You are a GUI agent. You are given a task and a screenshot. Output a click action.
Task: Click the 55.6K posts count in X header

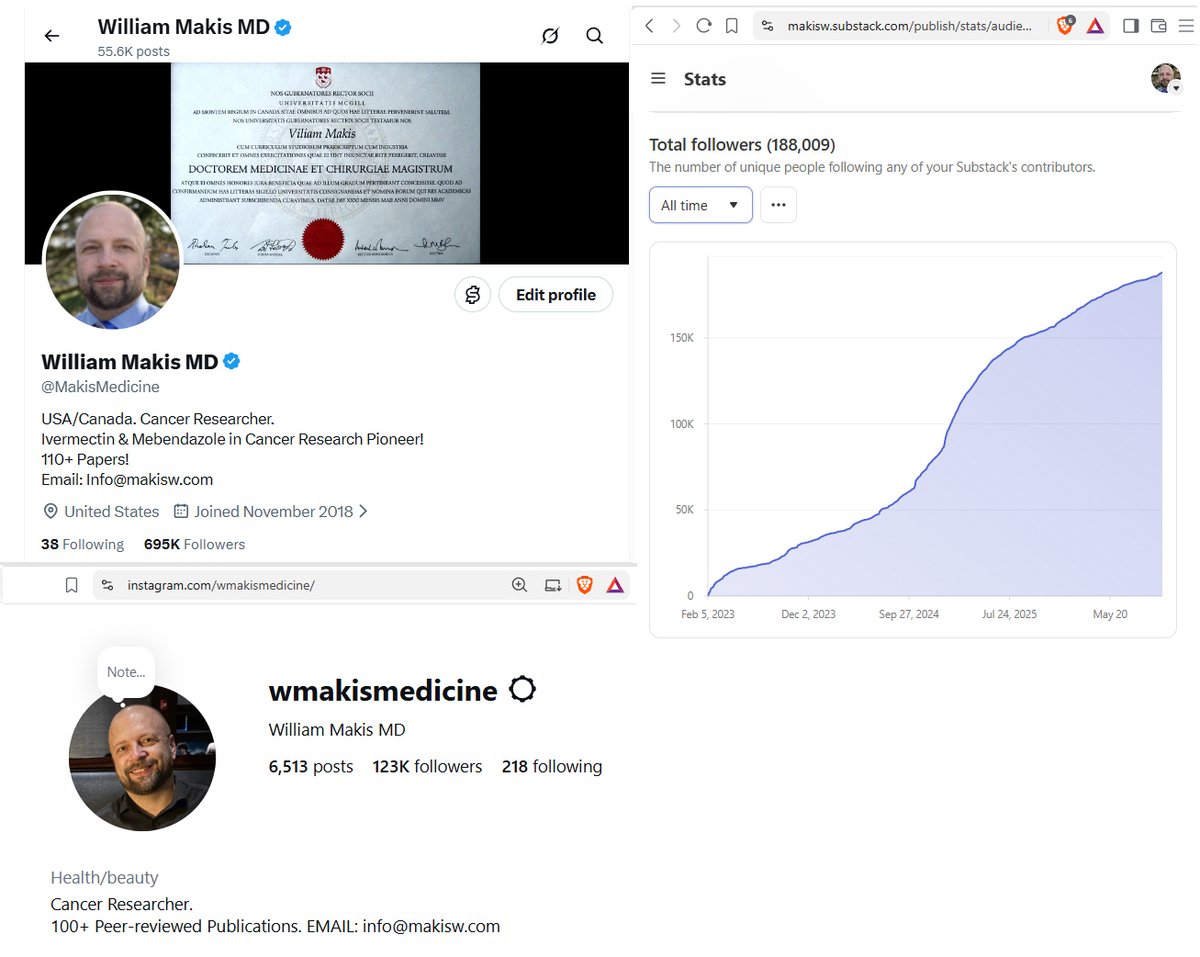click(x=133, y=51)
